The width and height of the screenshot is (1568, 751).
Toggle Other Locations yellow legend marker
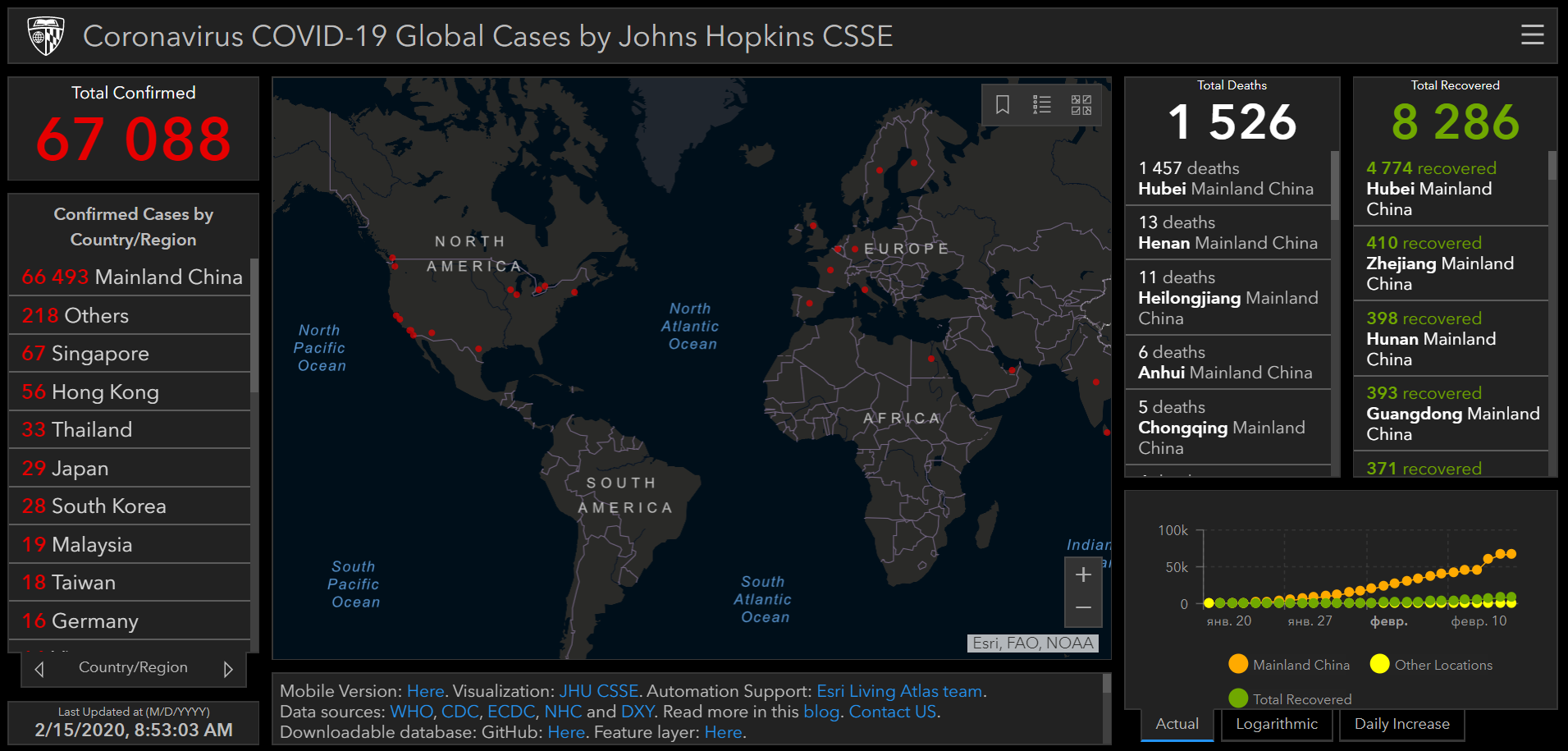(1379, 664)
